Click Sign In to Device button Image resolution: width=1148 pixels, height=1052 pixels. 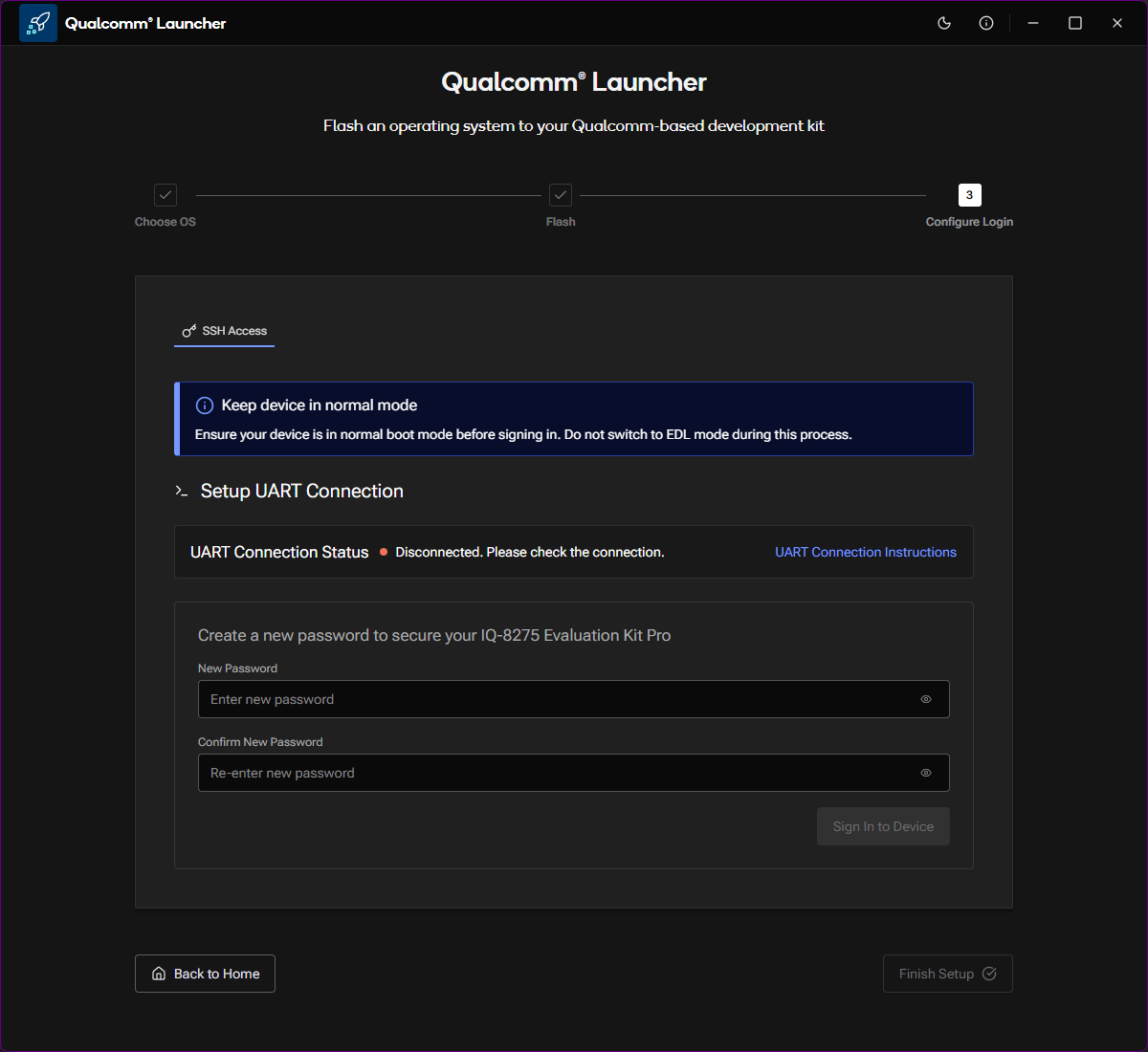pos(883,826)
